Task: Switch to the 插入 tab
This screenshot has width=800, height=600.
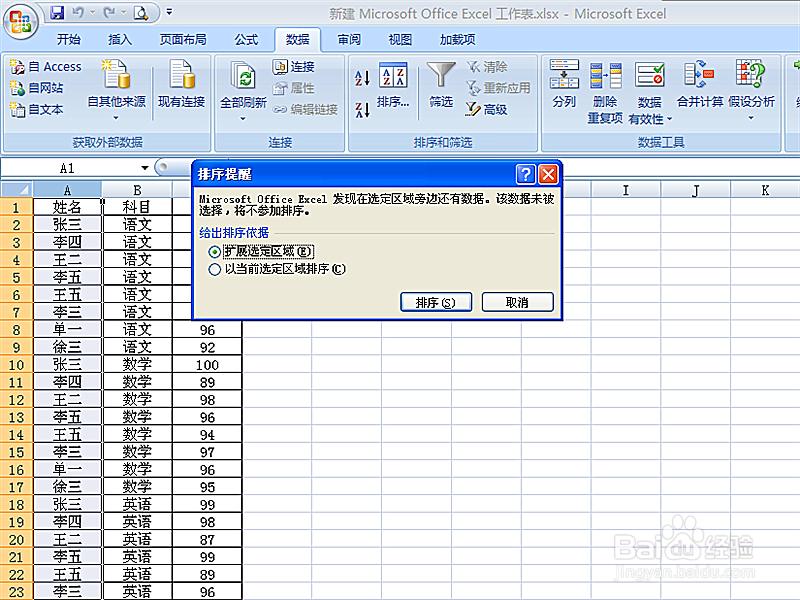Action: pyautogui.click(x=120, y=40)
